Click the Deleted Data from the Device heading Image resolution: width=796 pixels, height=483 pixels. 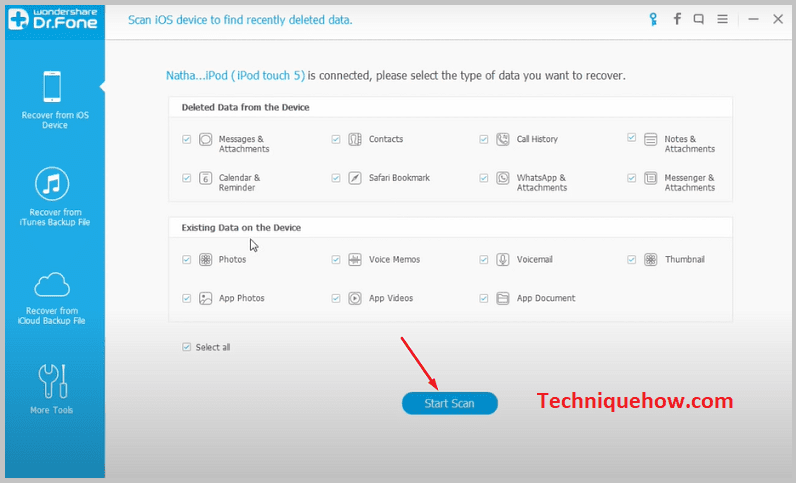click(246, 107)
